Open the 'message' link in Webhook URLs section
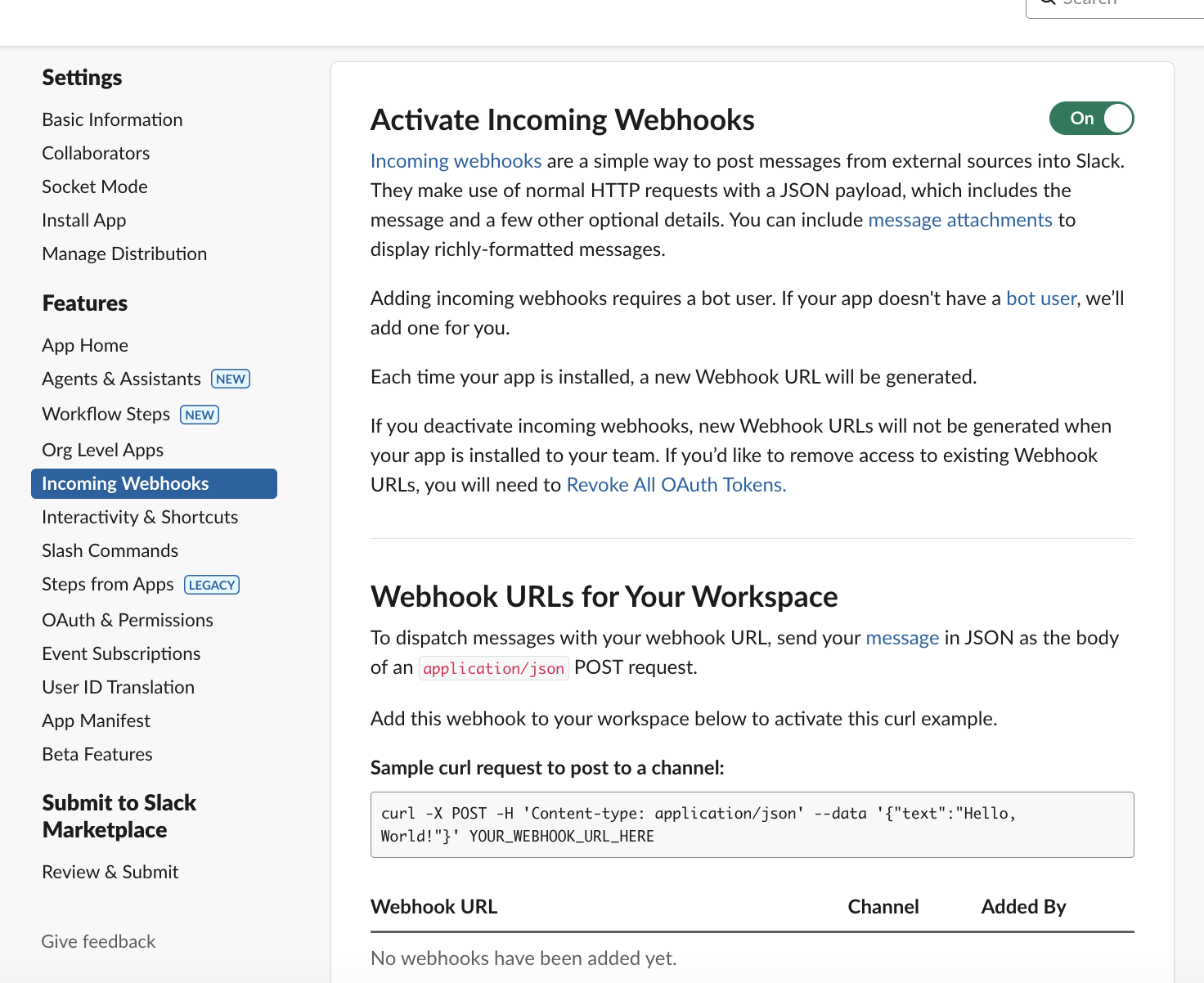Viewport: 1204px width, 983px height. [902, 638]
